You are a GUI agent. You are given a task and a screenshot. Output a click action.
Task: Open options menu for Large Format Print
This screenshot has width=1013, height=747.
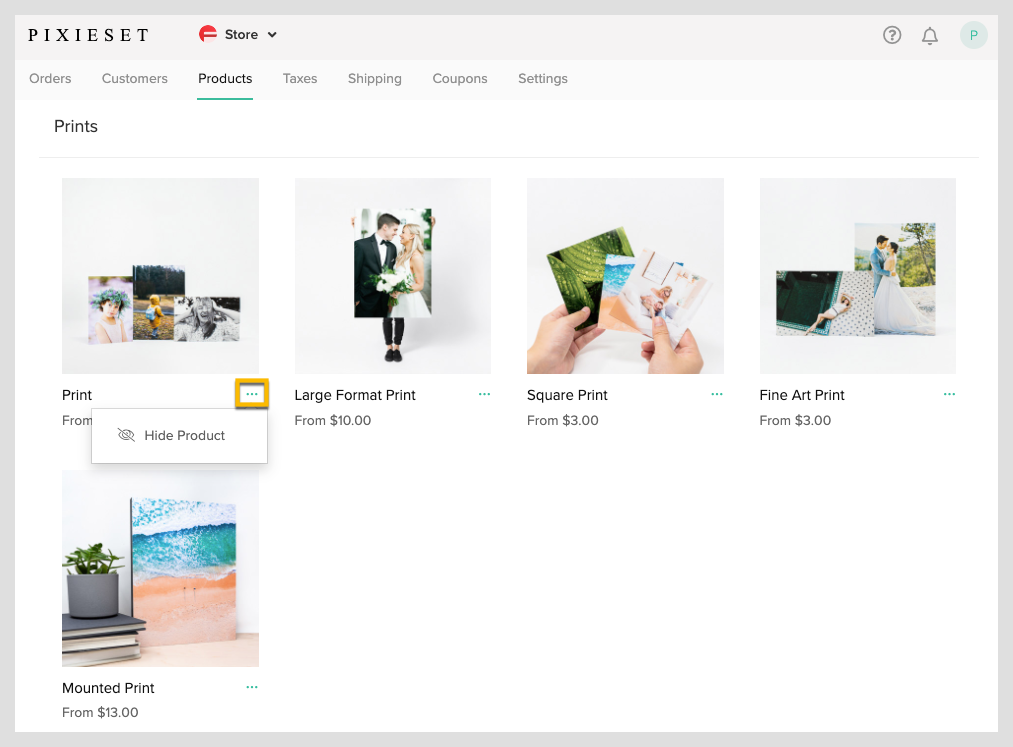pyautogui.click(x=485, y=394)
